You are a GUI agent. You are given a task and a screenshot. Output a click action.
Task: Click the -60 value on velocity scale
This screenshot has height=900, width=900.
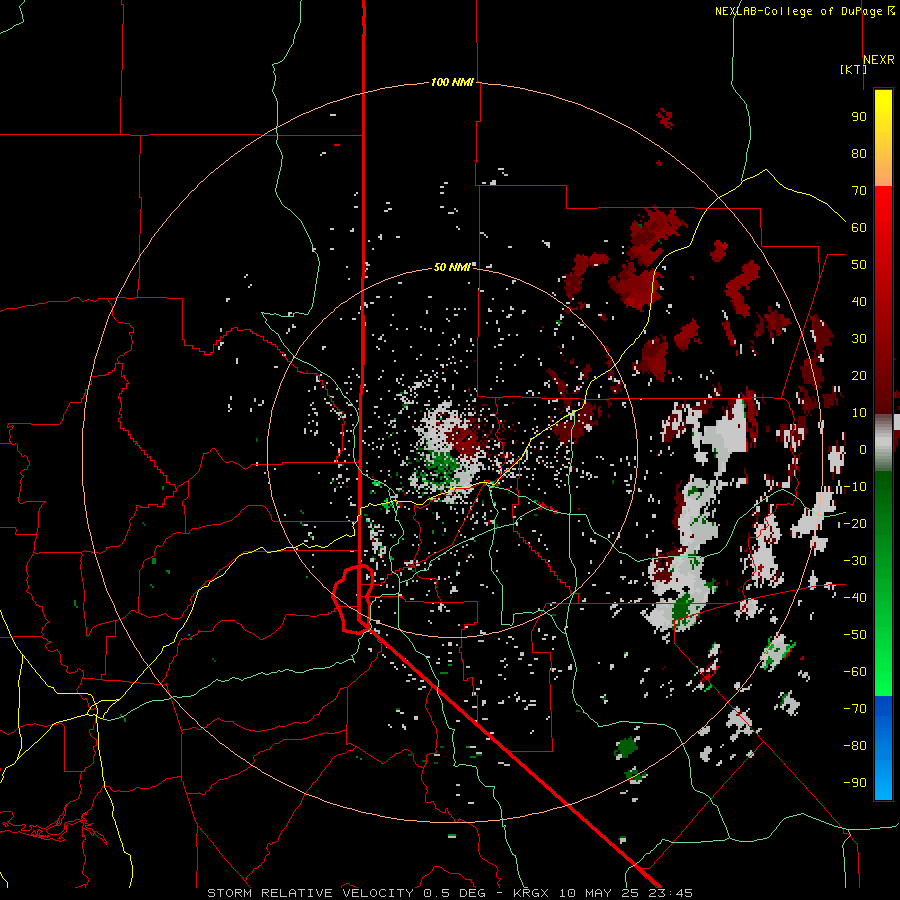(x=855, y=672)
